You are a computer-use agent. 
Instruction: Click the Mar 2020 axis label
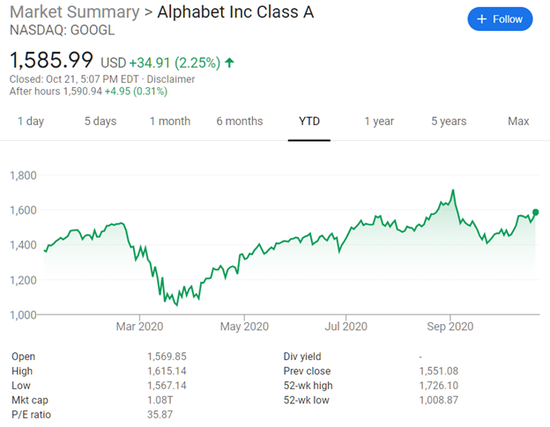point(140,327)
